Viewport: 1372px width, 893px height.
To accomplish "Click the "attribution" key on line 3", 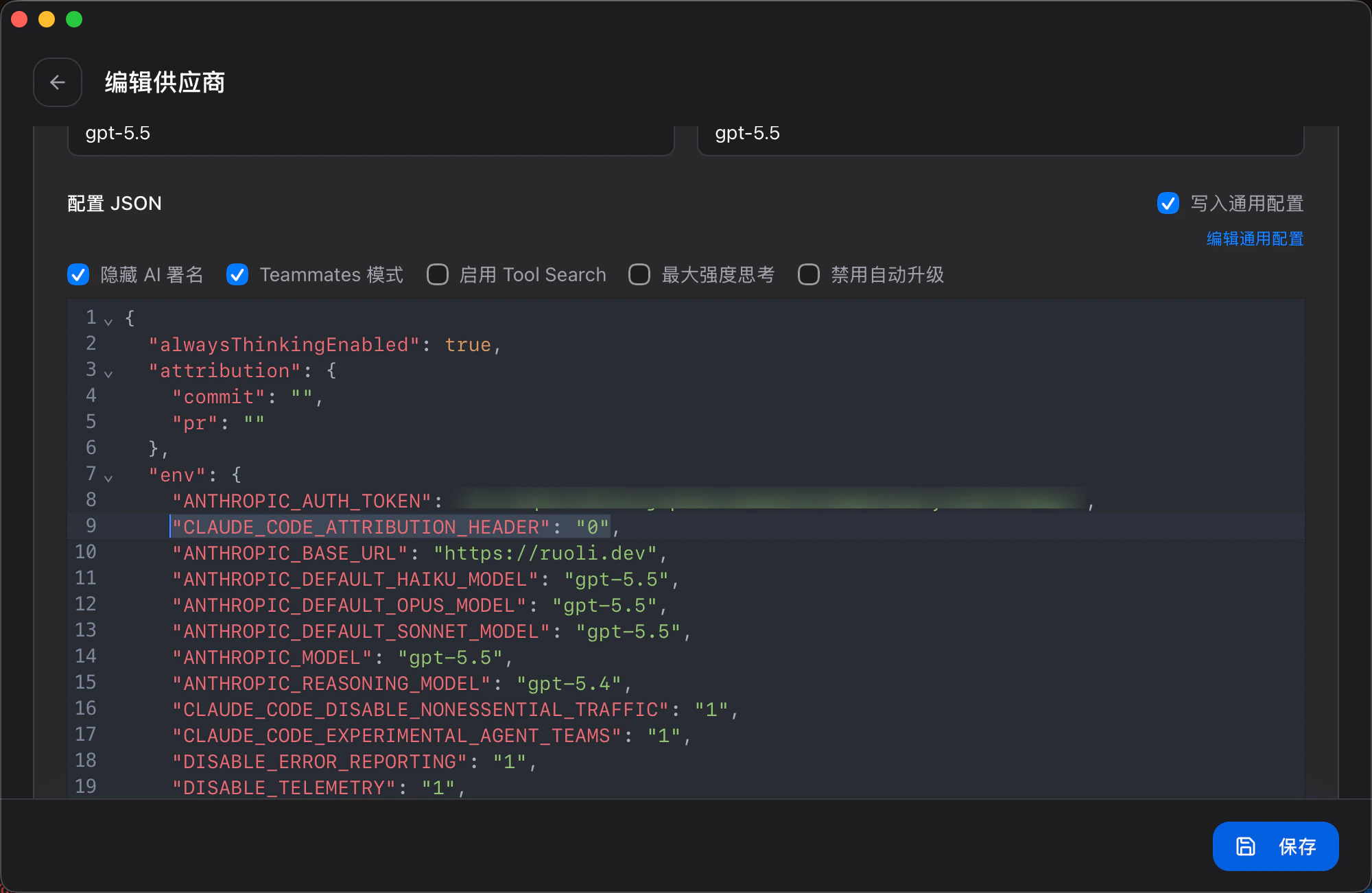I will click(224, 370).
